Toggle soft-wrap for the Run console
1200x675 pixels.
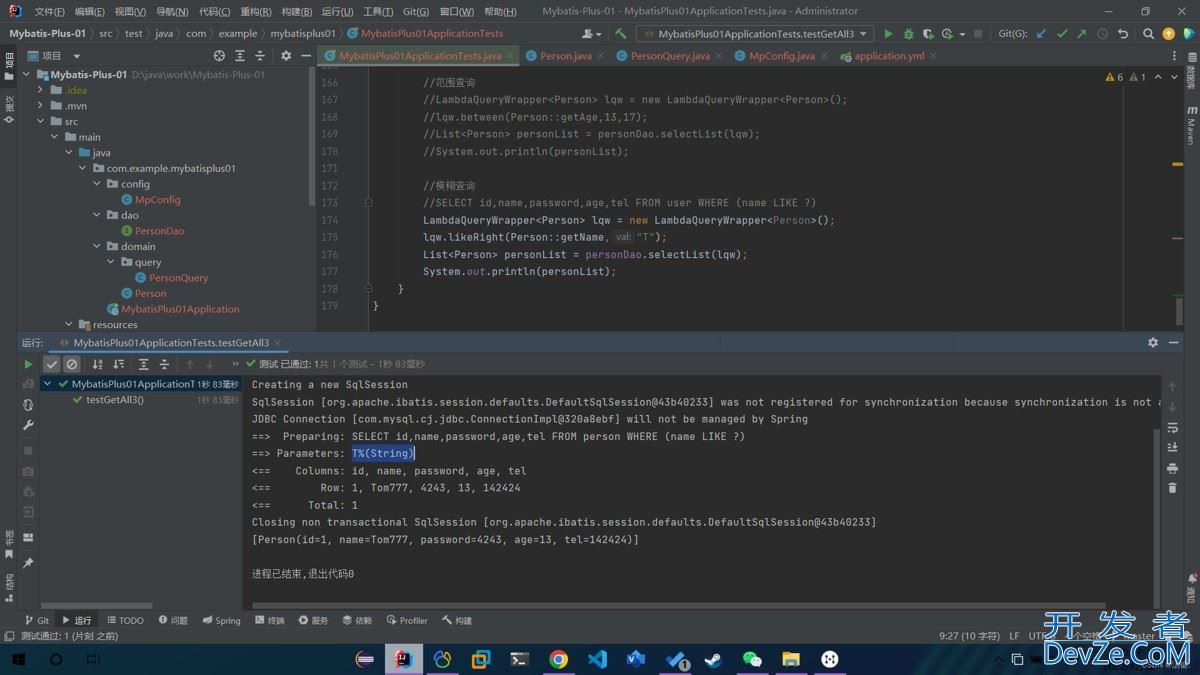[x=1173, y=427]
